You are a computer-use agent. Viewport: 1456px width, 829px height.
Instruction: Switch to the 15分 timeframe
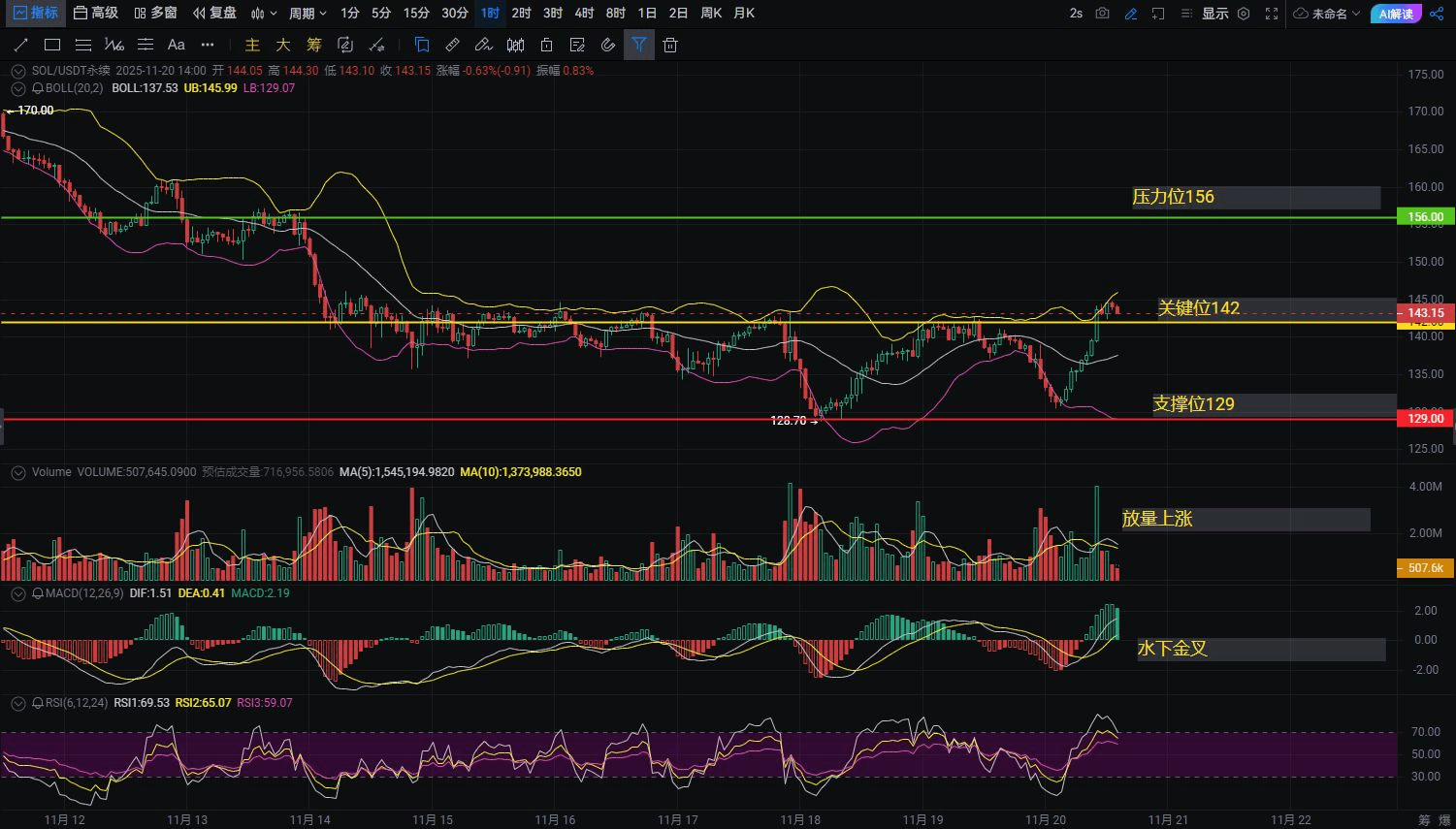pos(416,14)
